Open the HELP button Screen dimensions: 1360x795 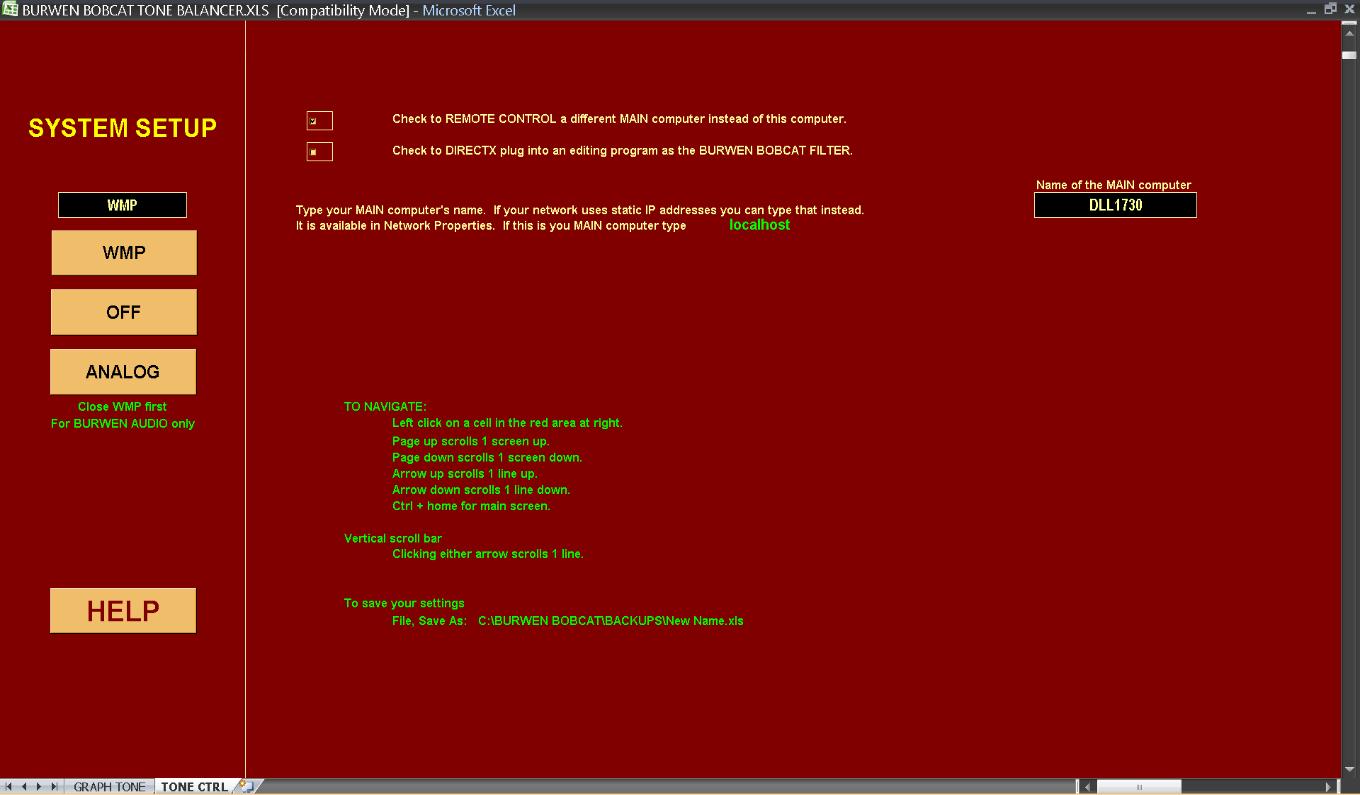123,611
